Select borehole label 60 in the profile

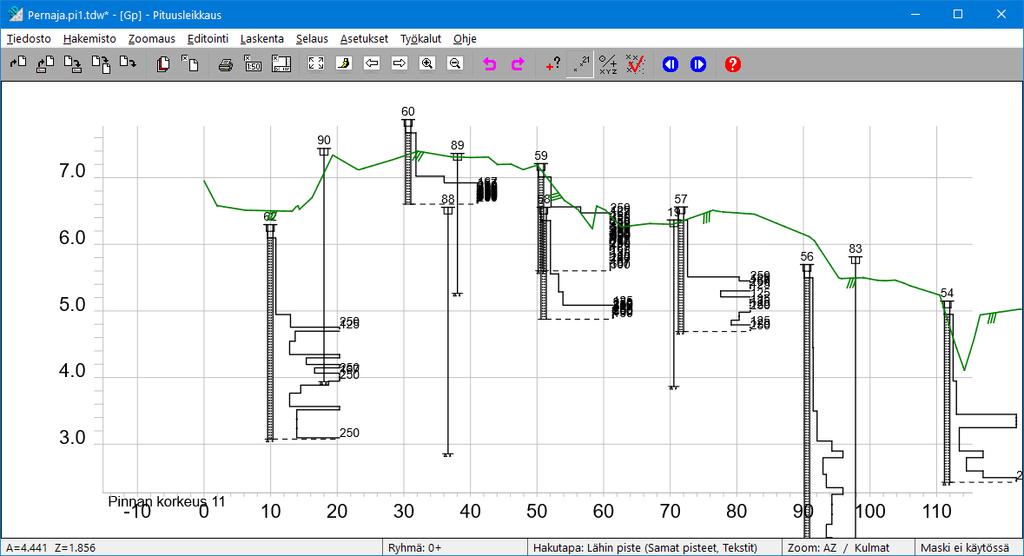408,112
